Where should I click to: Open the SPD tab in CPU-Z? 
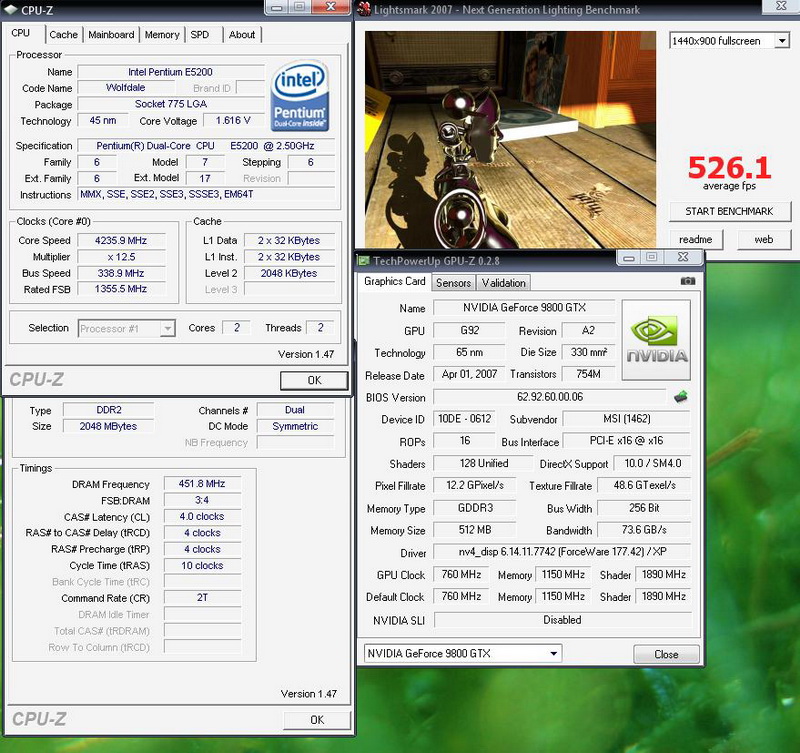click(x=200, y=35)
